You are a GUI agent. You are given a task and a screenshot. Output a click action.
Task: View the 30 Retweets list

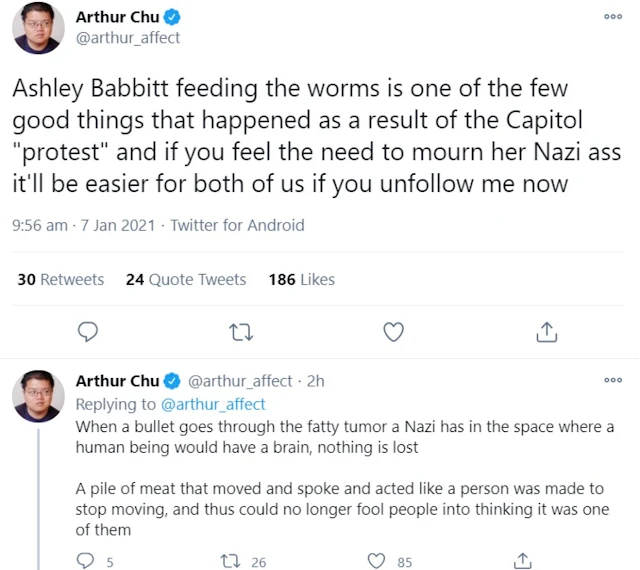pyautogui.click(x=61, y=280)
